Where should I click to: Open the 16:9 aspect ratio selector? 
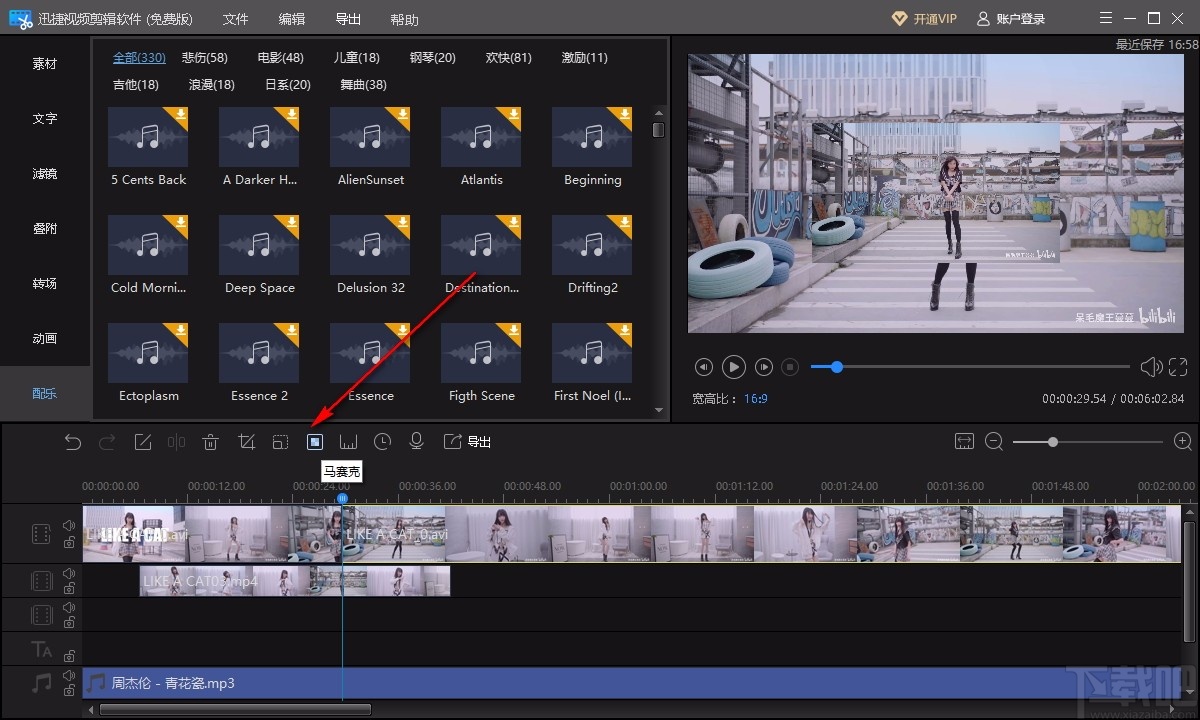point(755,399)
